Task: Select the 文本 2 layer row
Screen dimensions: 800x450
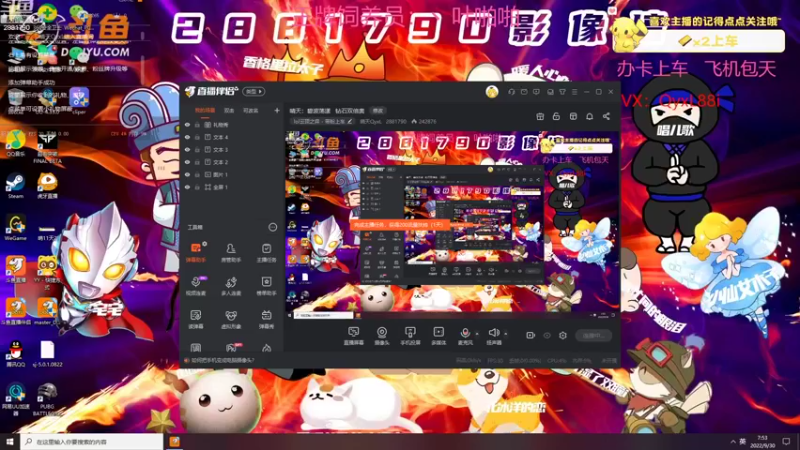Action: click(233, 162)
